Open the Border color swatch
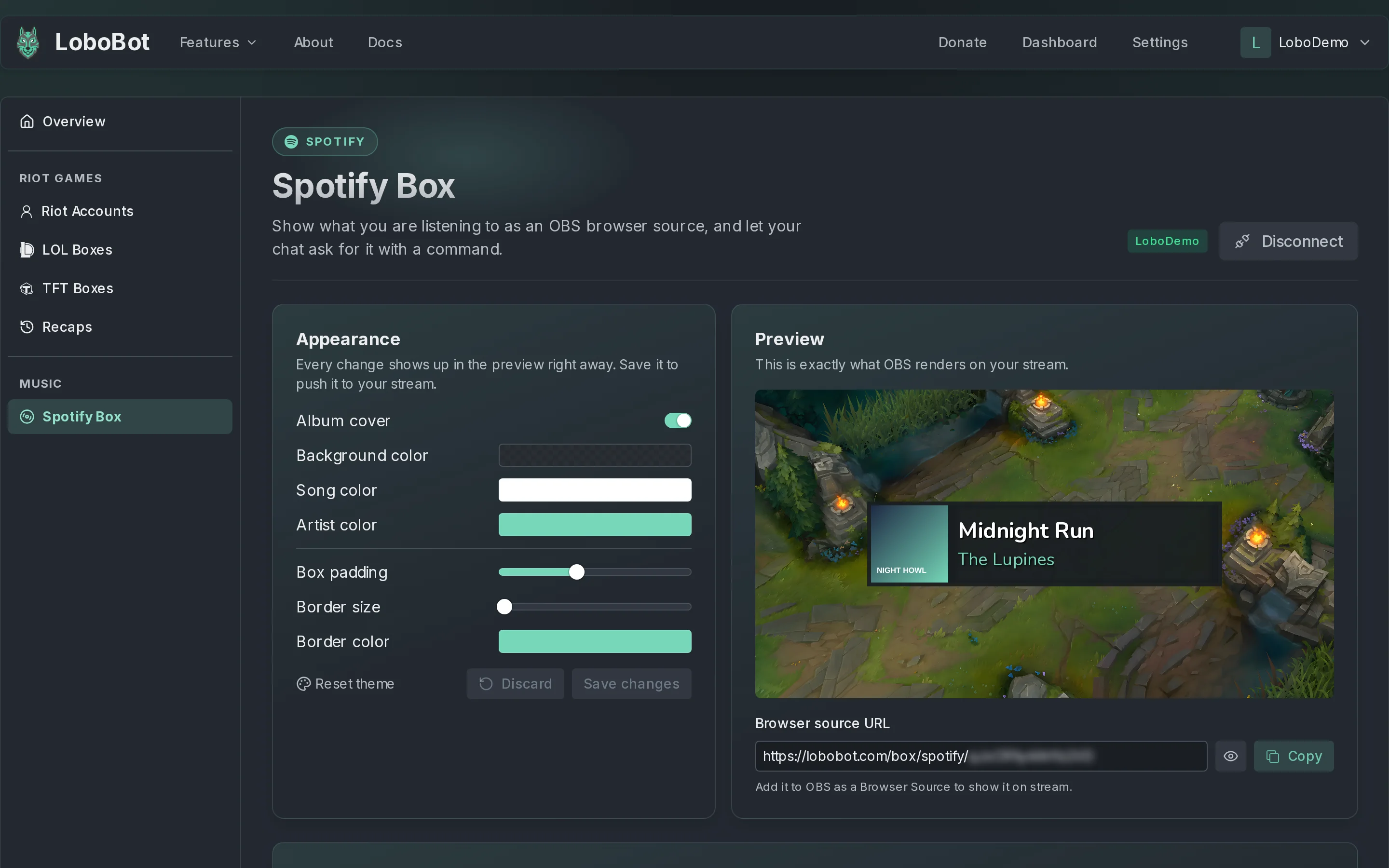Screen dimensions: 1389x868 pos(595,641)
